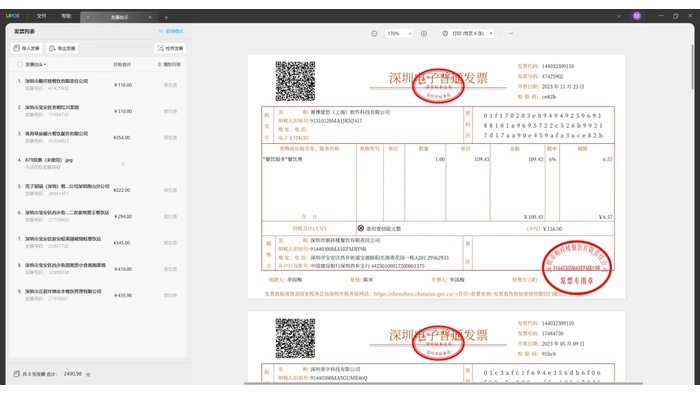Viewport: 700px width, 395px height.
Task: Click the 检查发票 check button
Action: tap(170, 48)
